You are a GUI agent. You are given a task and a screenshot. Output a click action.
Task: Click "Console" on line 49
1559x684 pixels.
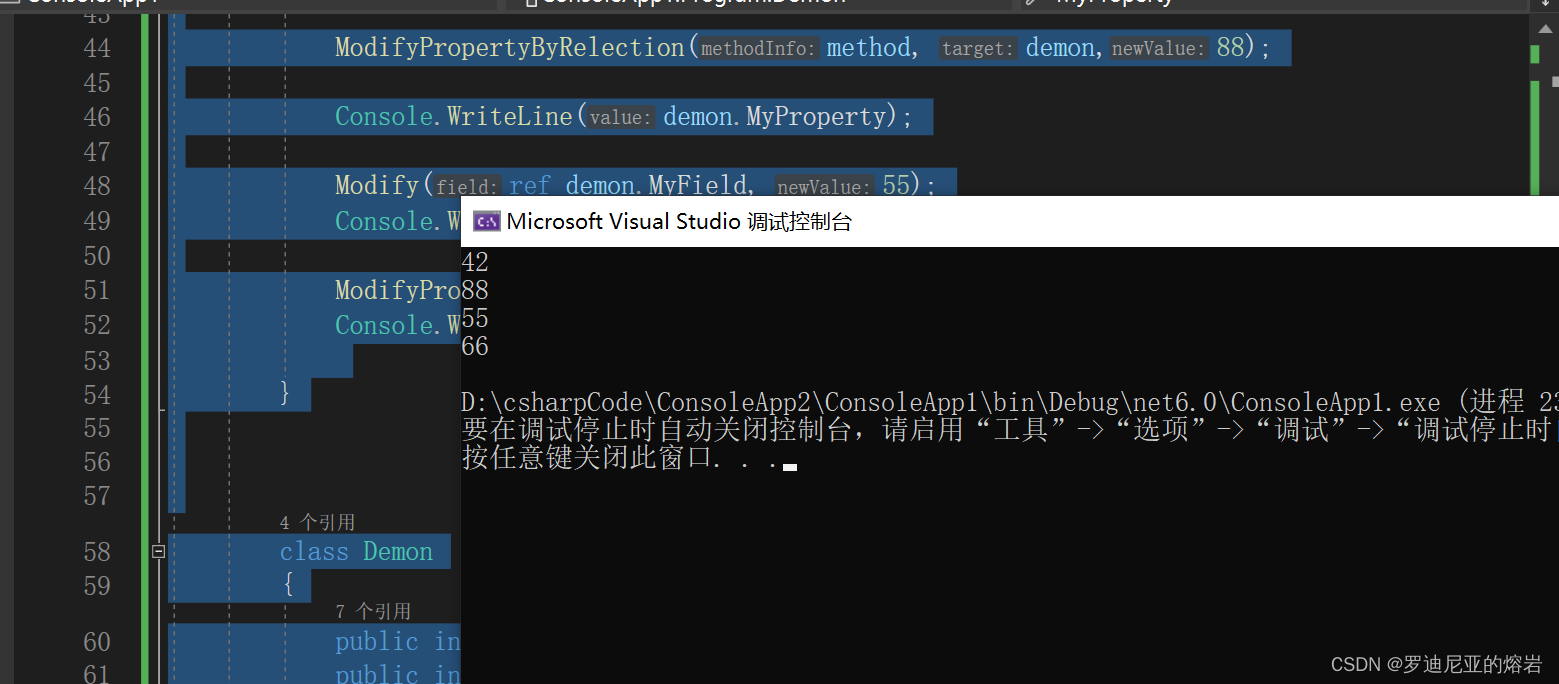tap(383, 221)
